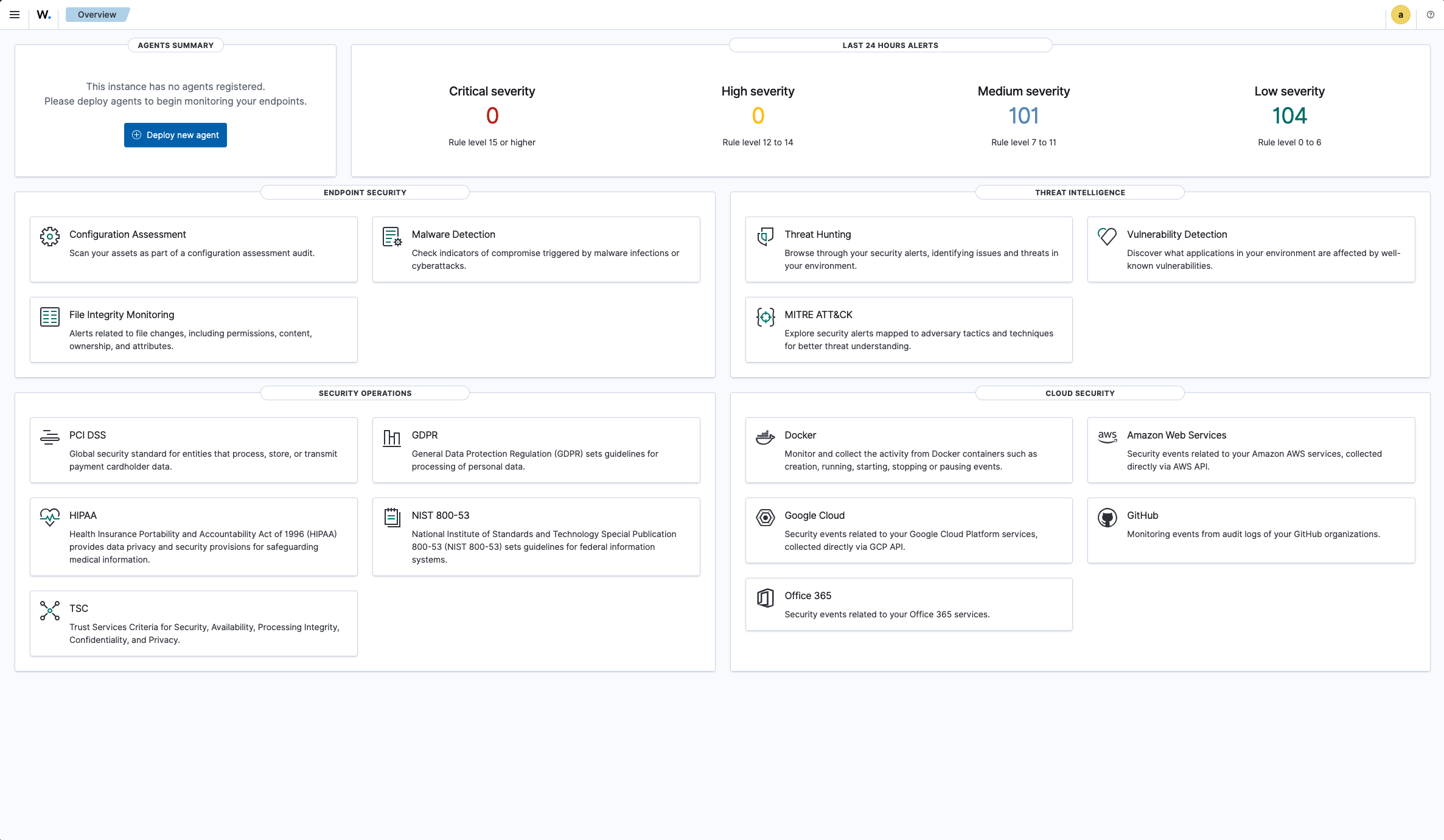1444x840 pixels.
Task: Click the Wazuh W. logo
Action: click(x=44, y=15)
